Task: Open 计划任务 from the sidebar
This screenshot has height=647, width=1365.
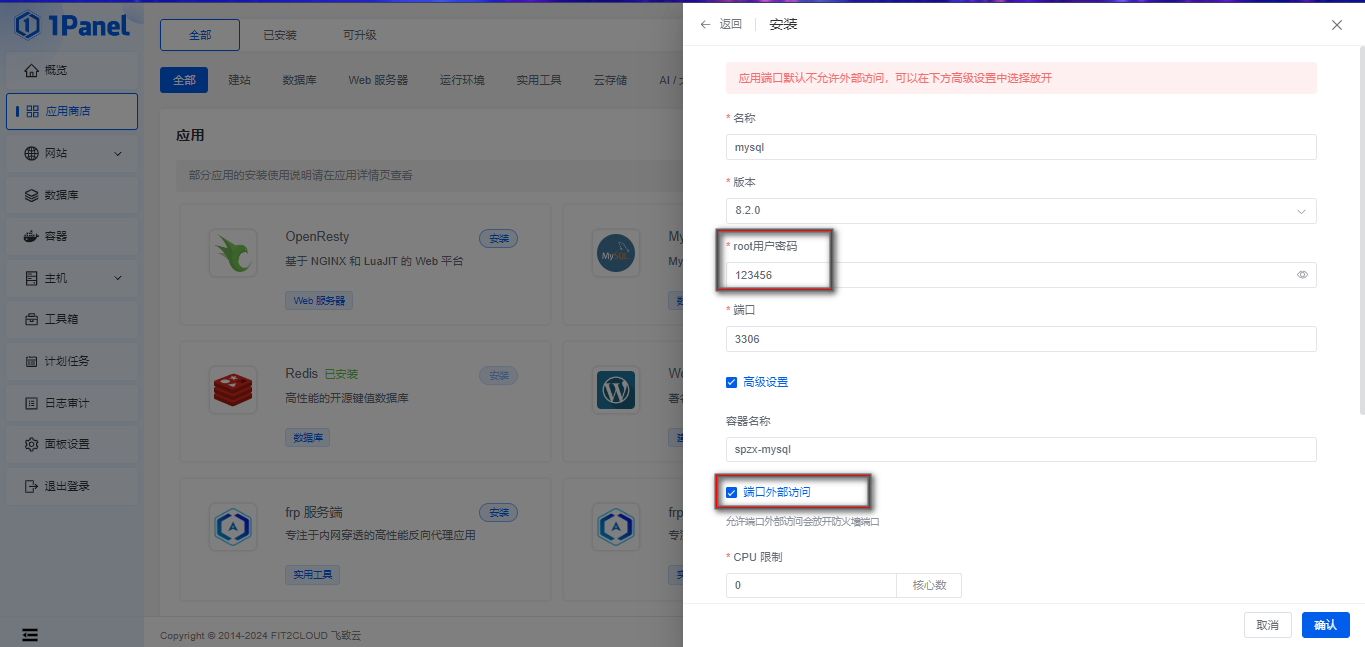Action: 67,361
